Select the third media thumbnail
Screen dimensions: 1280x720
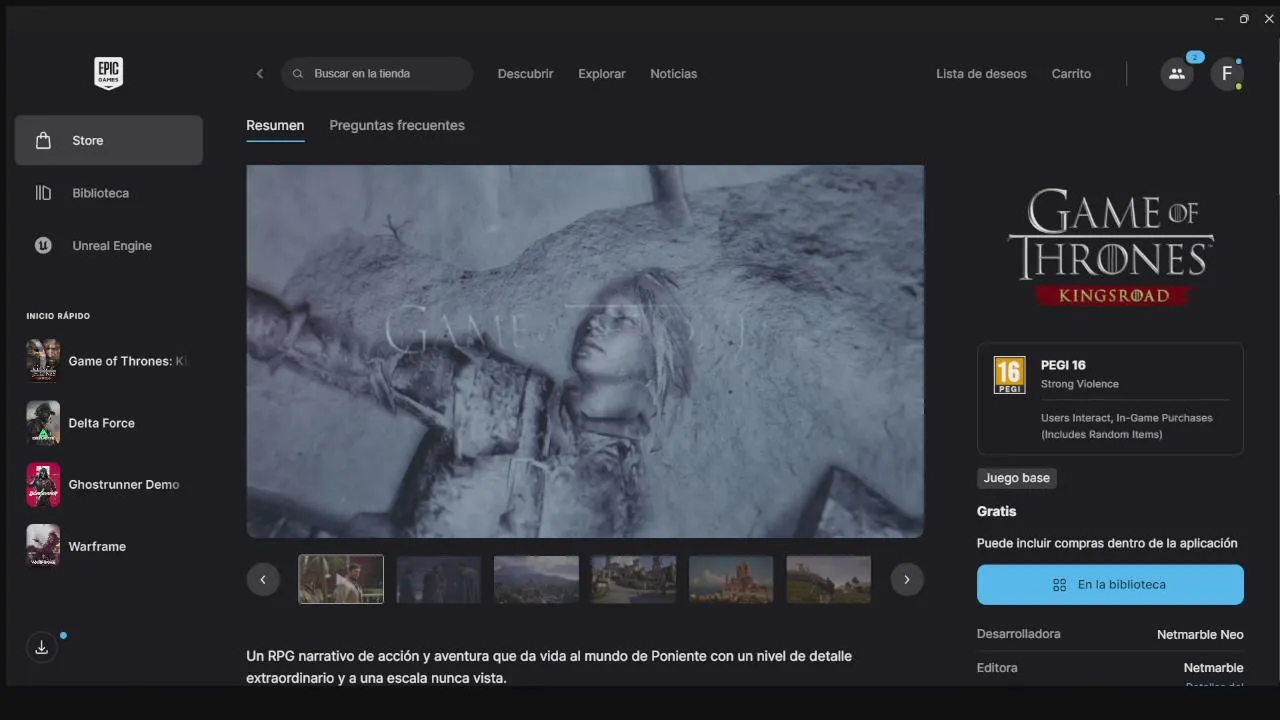click(x=536, y=579)
